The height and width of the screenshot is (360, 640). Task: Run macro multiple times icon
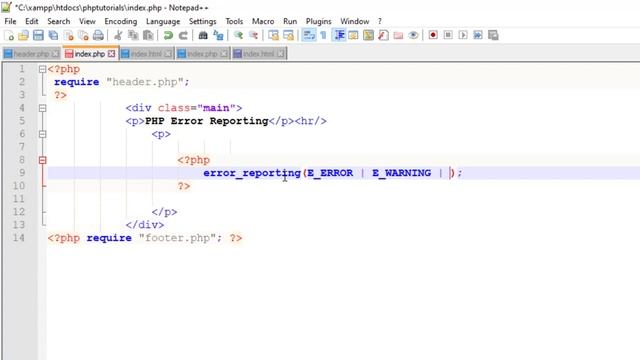click(478, 36)
